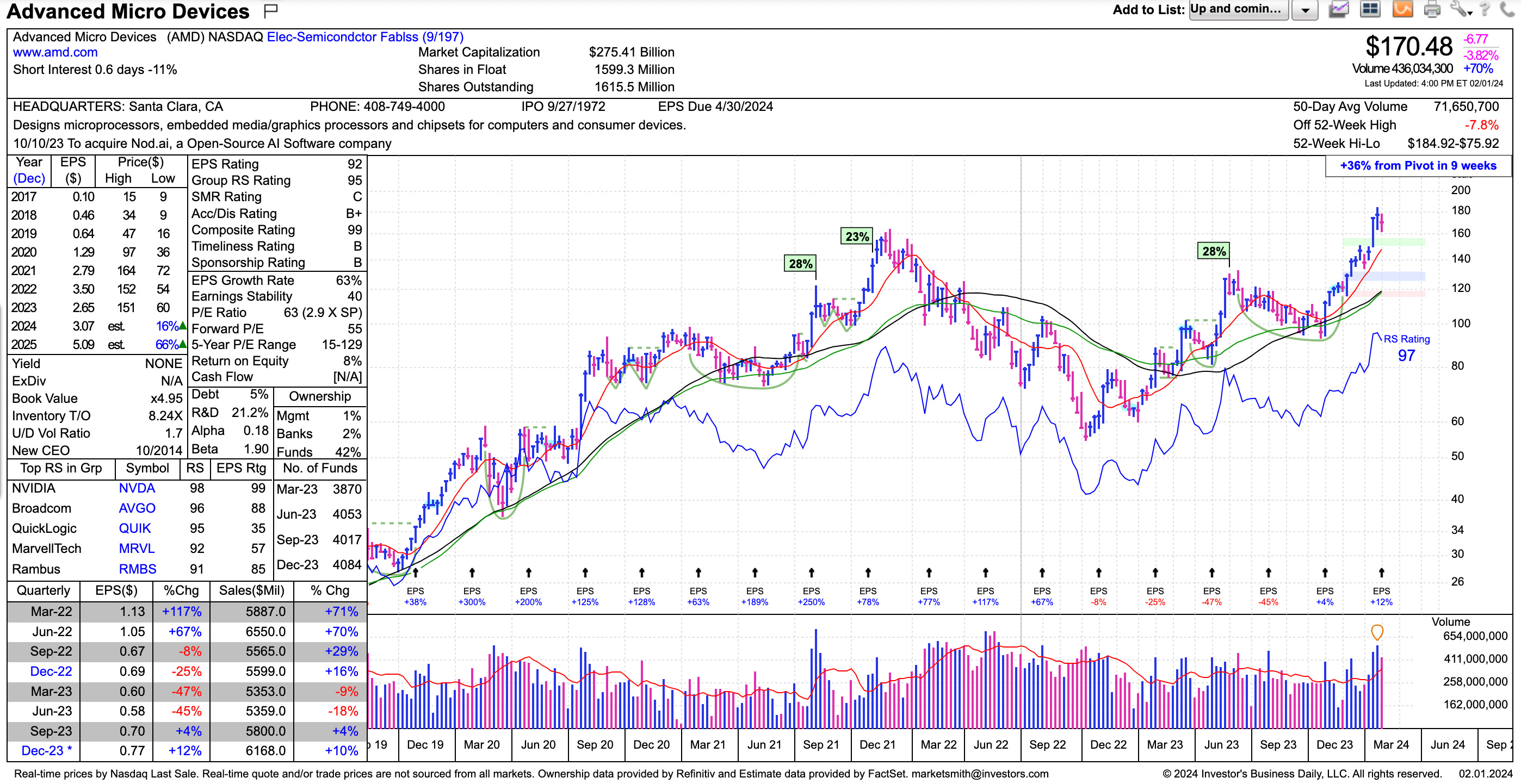Viewport: 1521px width, 784px height.
Task: Open the line chart view icon
Action: 1339,9
